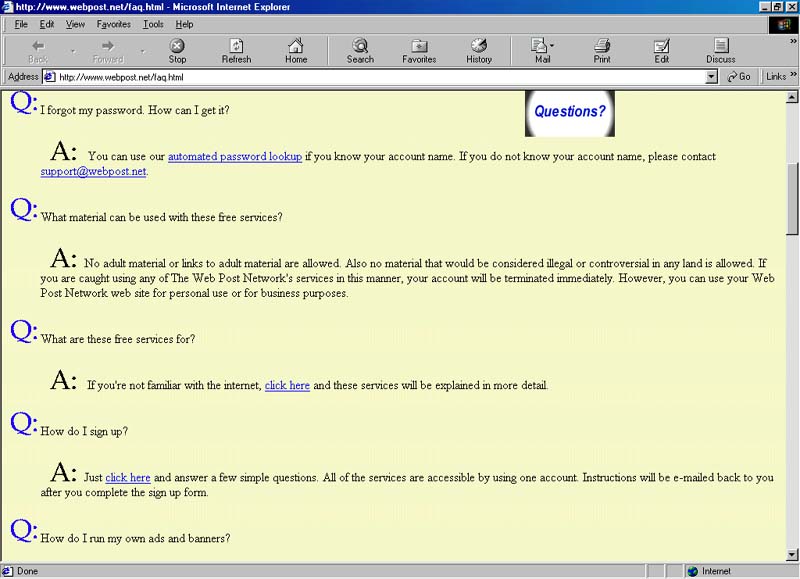Follow the automated password lookup link
The image size is (800, 579).
pos(235,156)
